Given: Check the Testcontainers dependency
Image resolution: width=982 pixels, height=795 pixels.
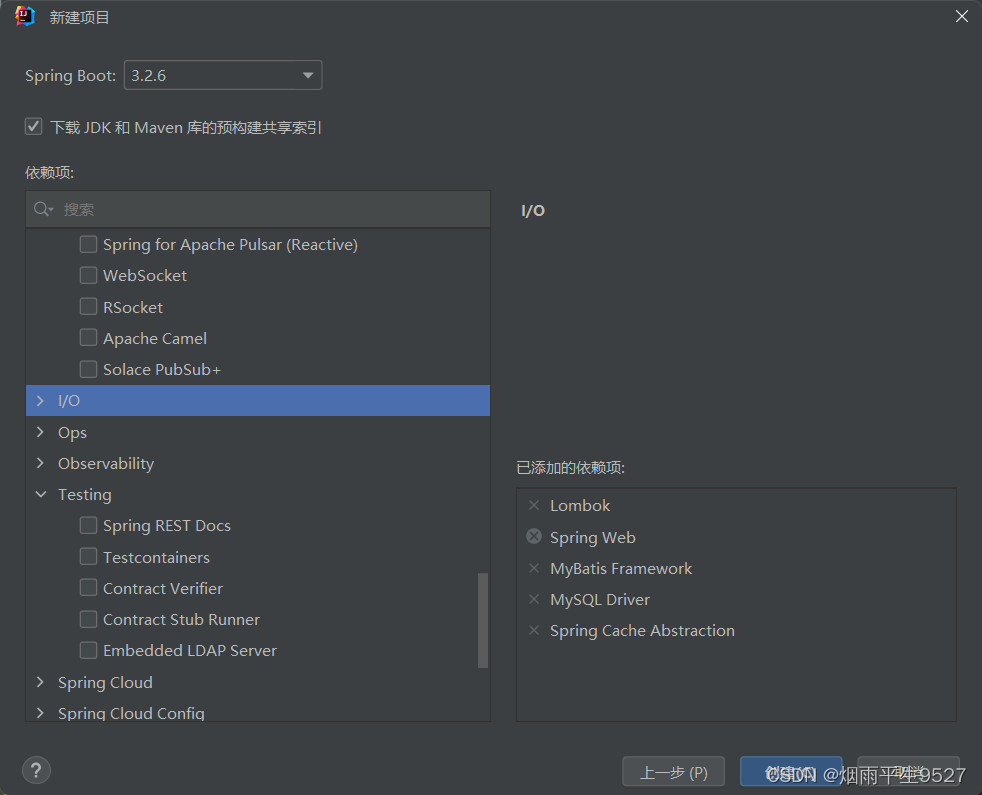Looking at the screenshot, I should pyautogui.click(x=88, y=557).
